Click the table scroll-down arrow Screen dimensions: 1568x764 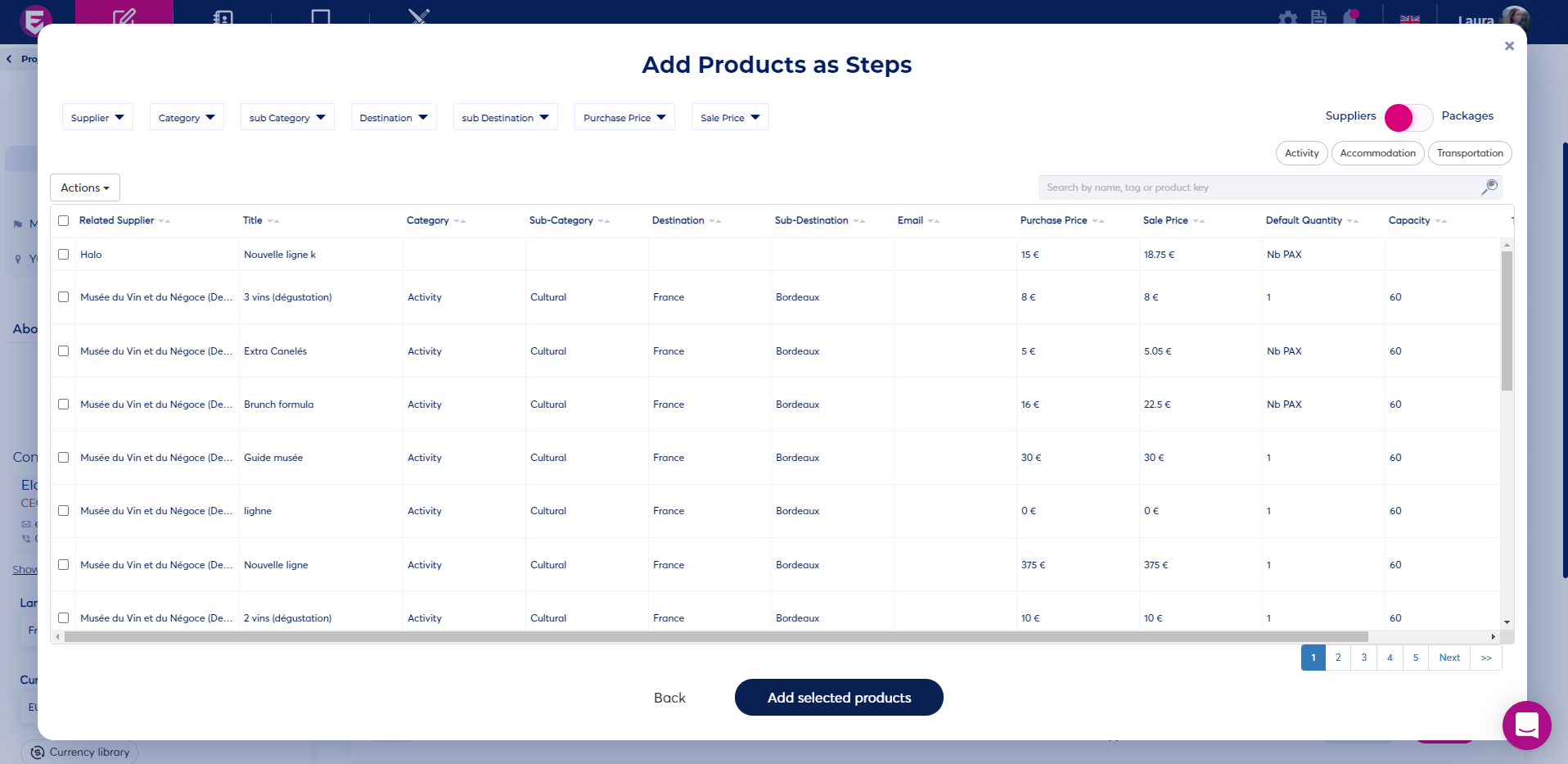[x=1507, y=622]
